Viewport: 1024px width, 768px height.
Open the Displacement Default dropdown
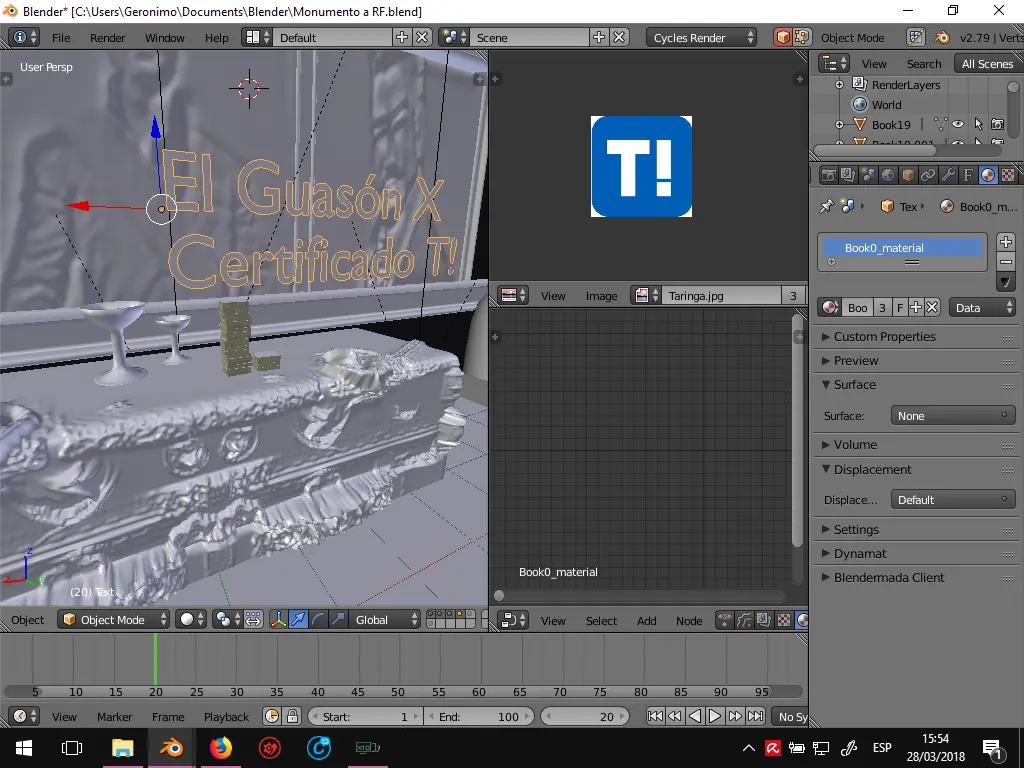pos(953,500)
